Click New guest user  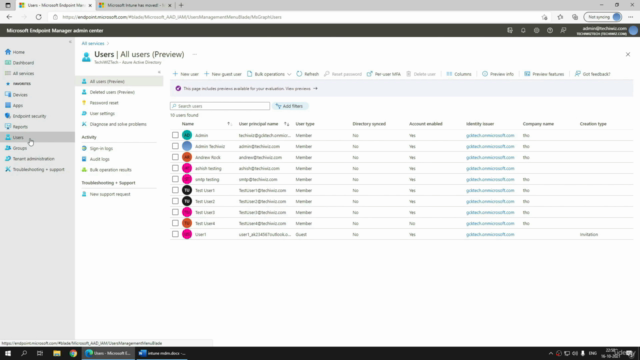click(222, 74)
